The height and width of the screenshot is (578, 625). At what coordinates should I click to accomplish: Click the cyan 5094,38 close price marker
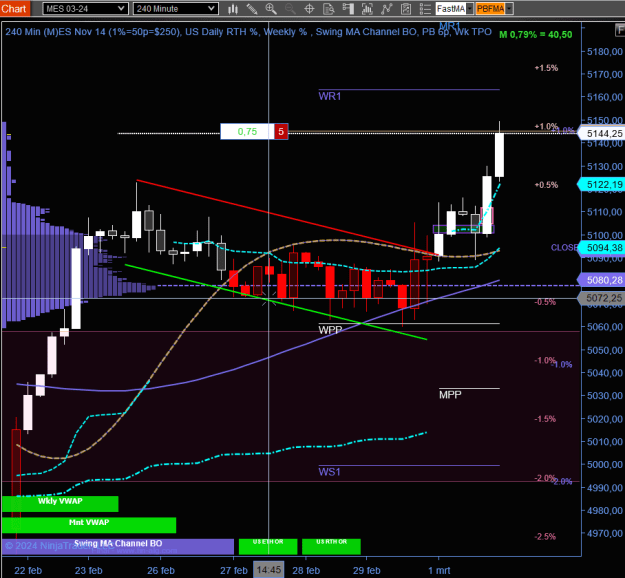click(603, 248)
